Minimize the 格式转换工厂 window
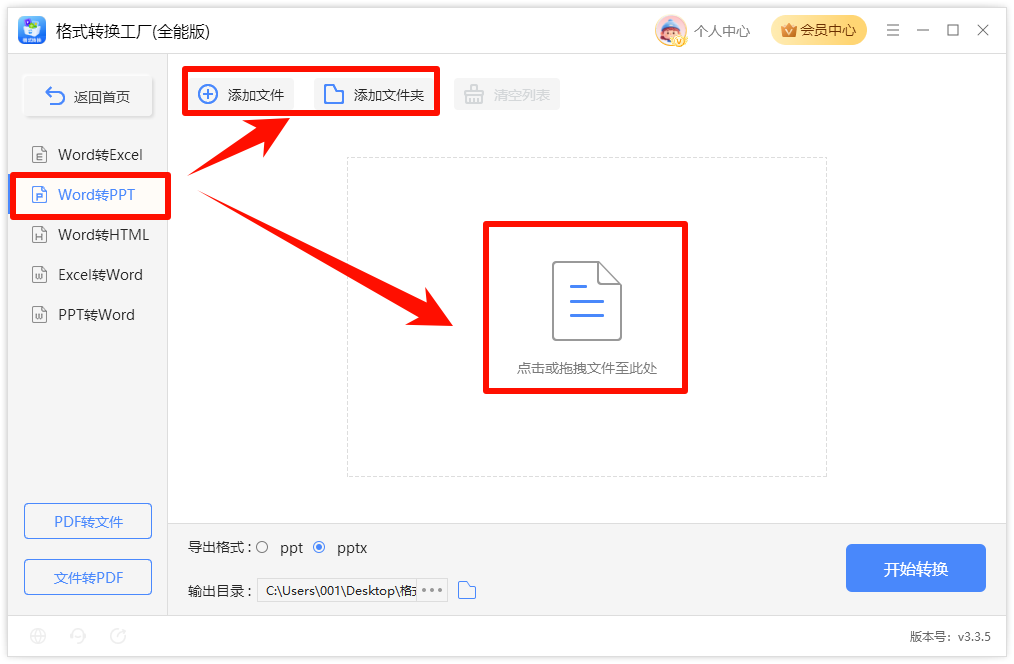1014x664 pixels. 923,30
